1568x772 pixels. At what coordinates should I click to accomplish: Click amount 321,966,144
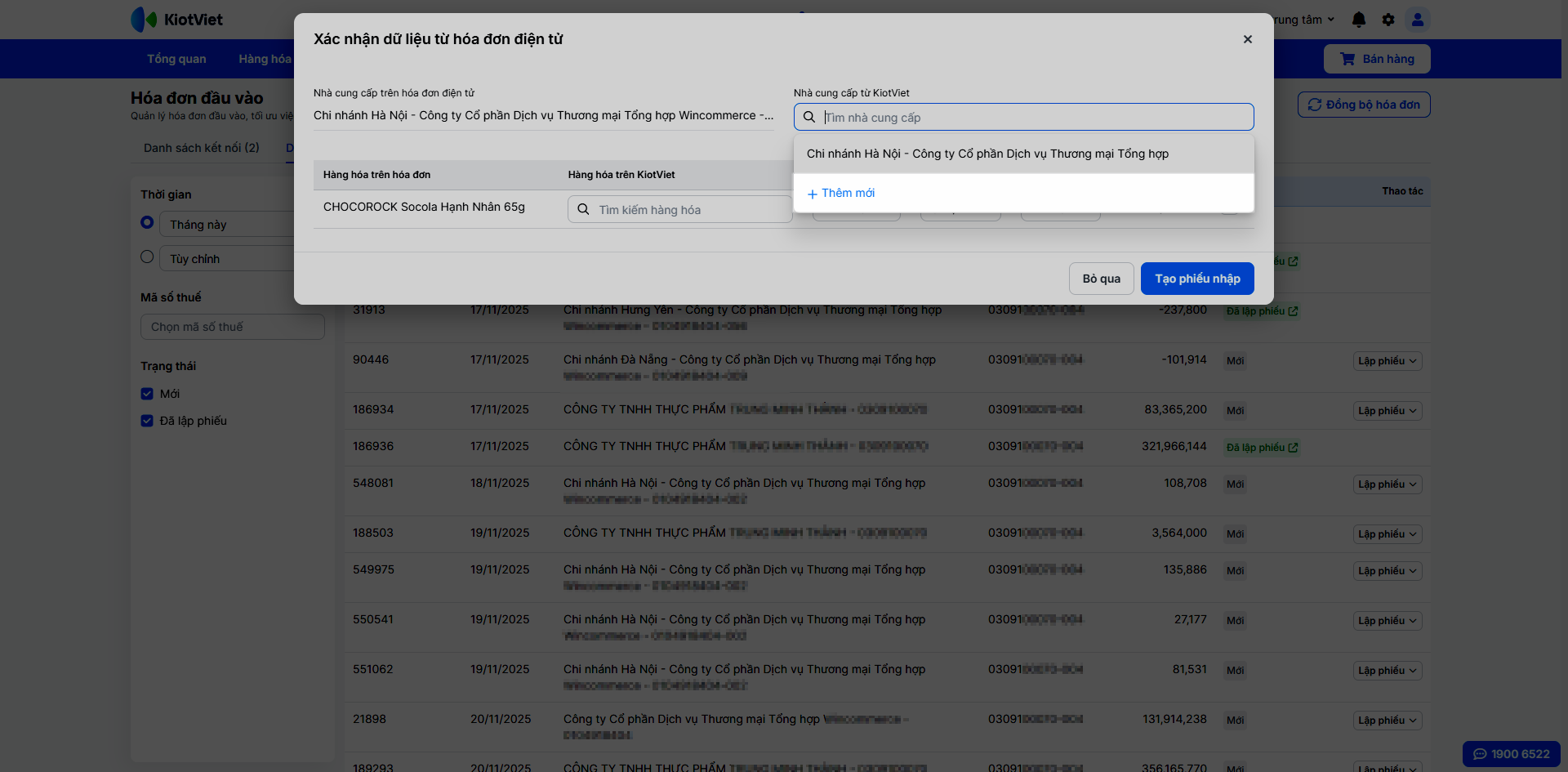coord(1174,446)
